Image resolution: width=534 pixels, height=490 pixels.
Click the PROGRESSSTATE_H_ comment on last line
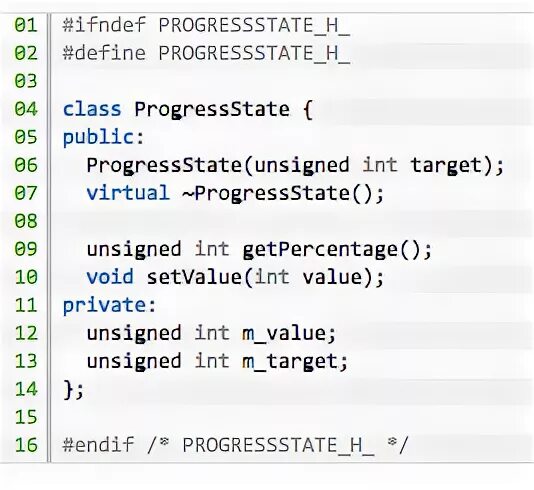point(279,445)
